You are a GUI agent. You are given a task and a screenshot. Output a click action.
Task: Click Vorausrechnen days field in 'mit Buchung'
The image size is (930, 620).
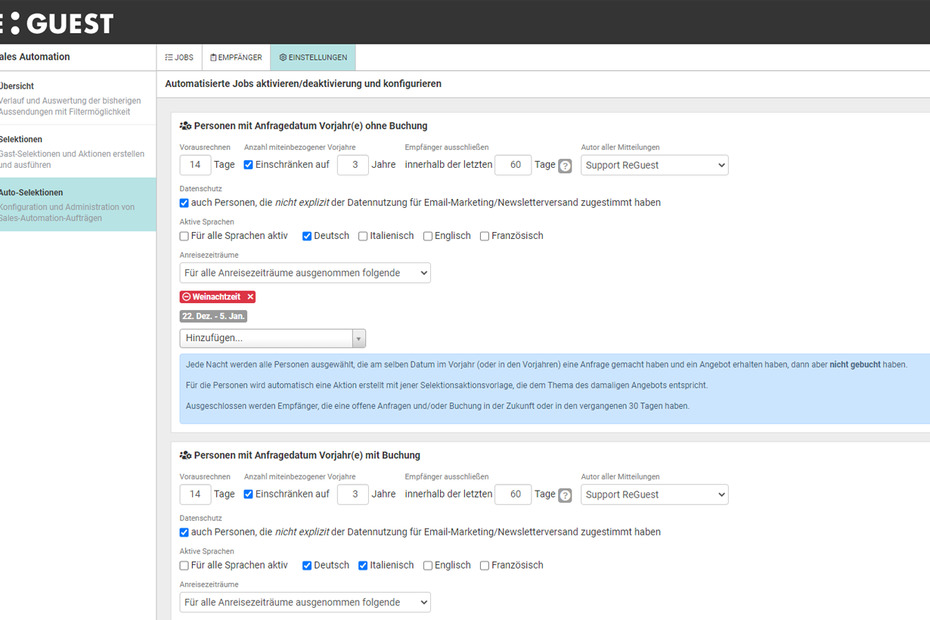click(x=195, y=494)
